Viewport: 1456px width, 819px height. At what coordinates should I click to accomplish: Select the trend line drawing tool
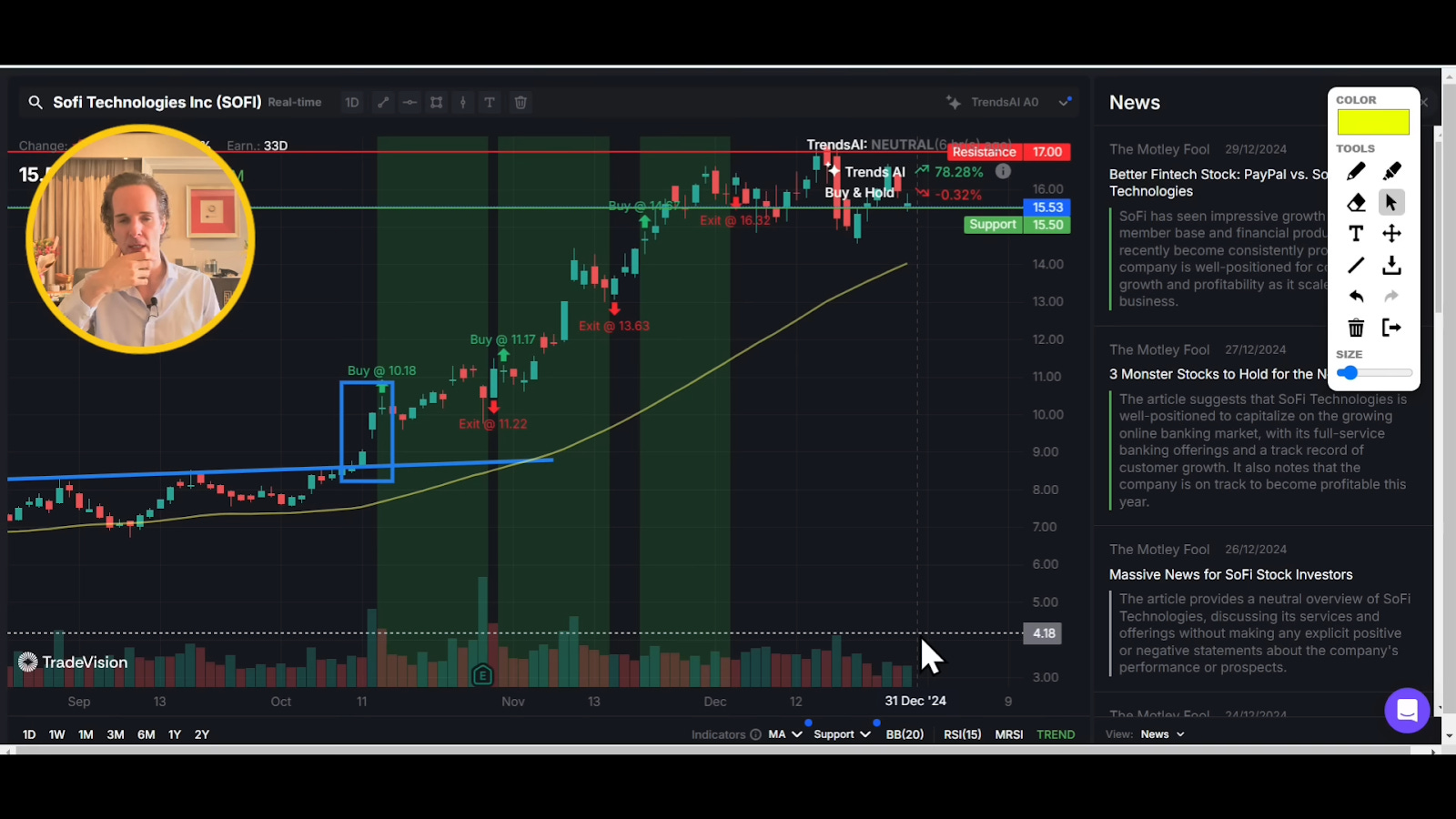click(383, 103)
